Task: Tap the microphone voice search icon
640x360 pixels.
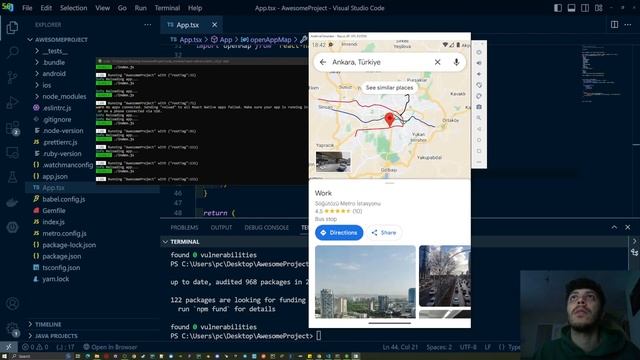Action: 456,62
